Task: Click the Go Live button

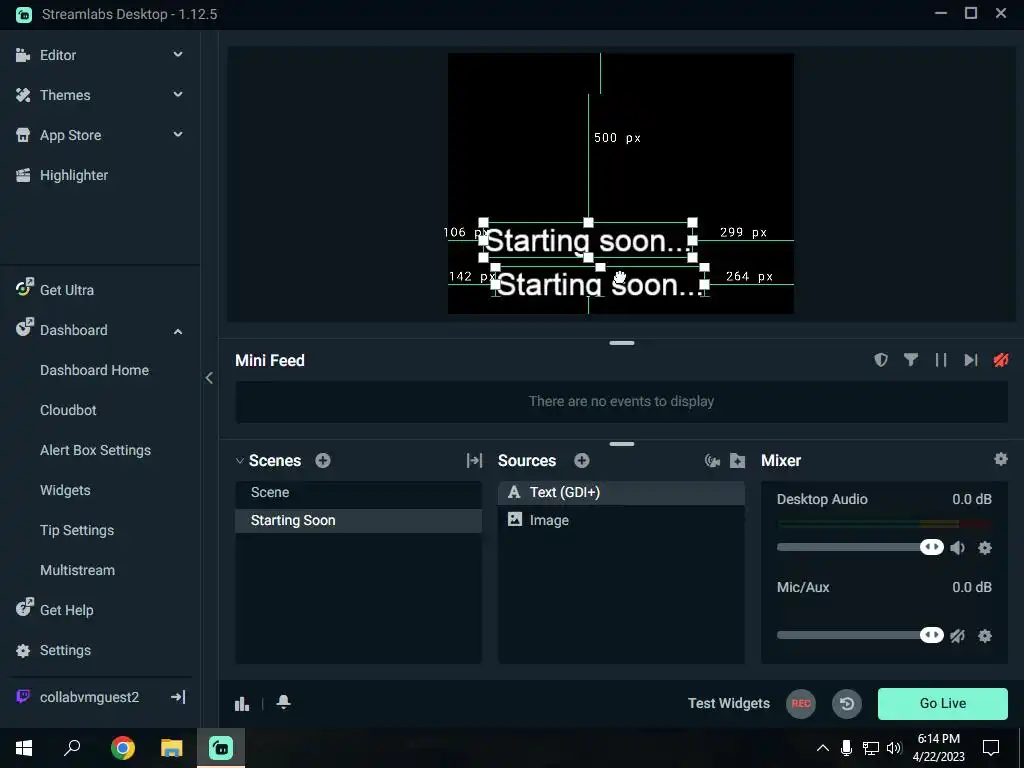Action: [x=942, y=703]
